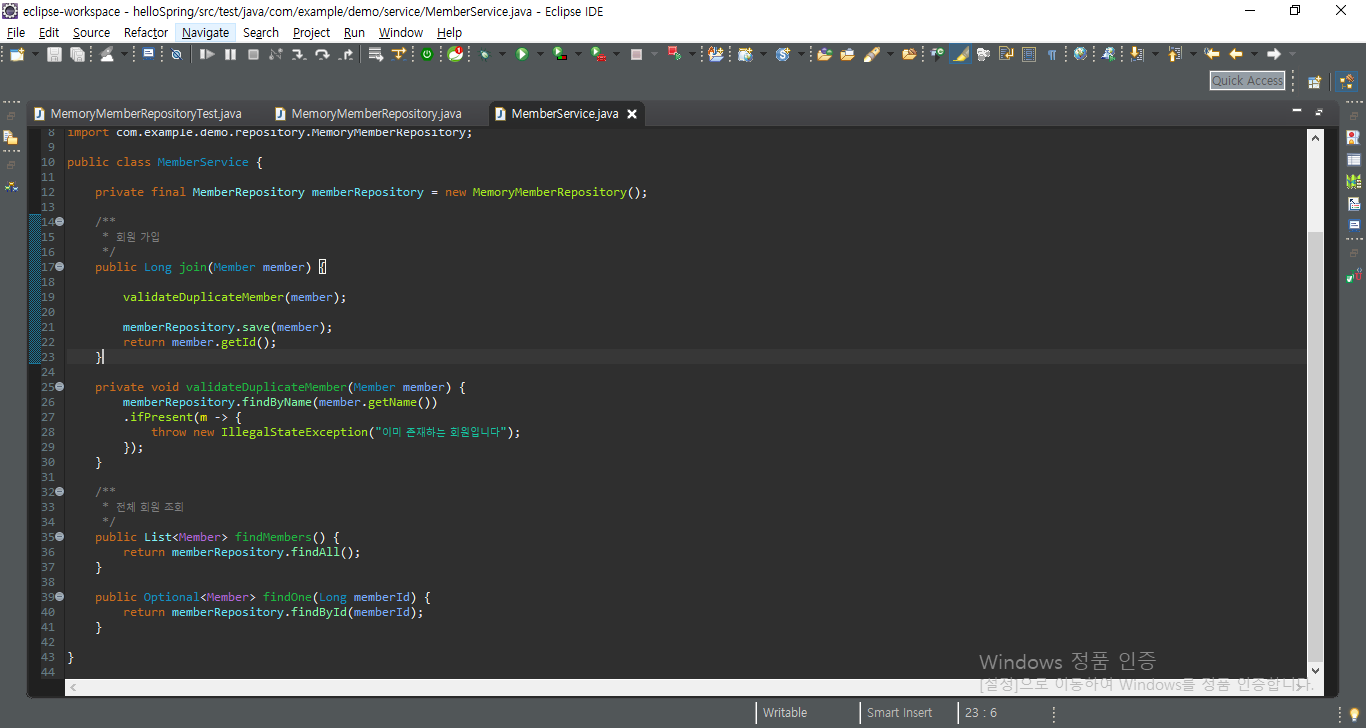Open dropdown next to Coverage icon
1366x728 pixels.
578,54
